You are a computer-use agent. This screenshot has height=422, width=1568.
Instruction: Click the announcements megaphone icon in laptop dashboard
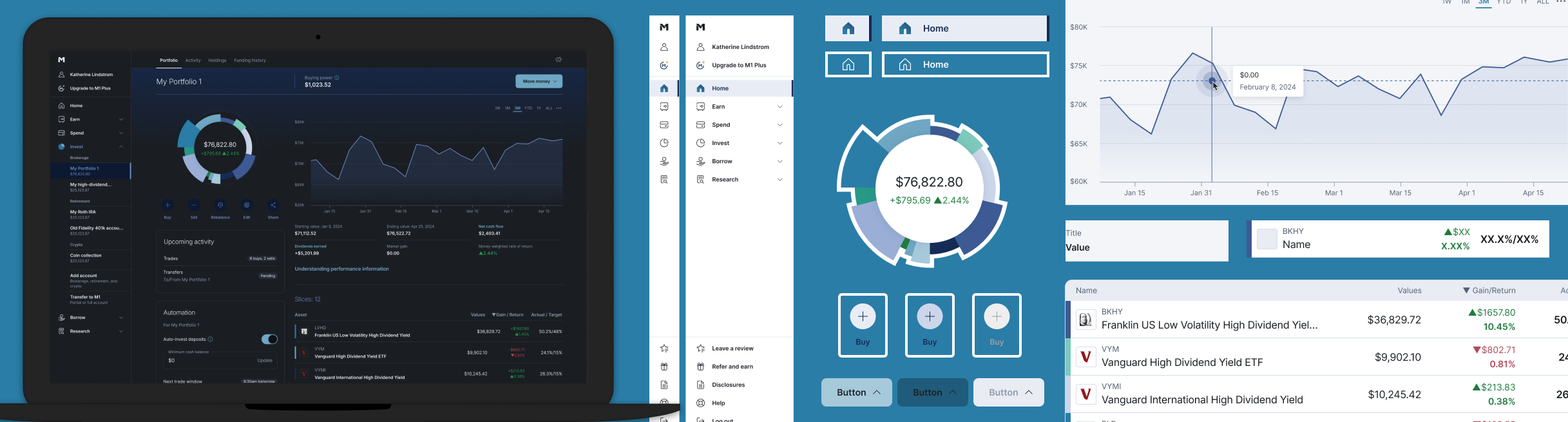click(x=559, y=60)
